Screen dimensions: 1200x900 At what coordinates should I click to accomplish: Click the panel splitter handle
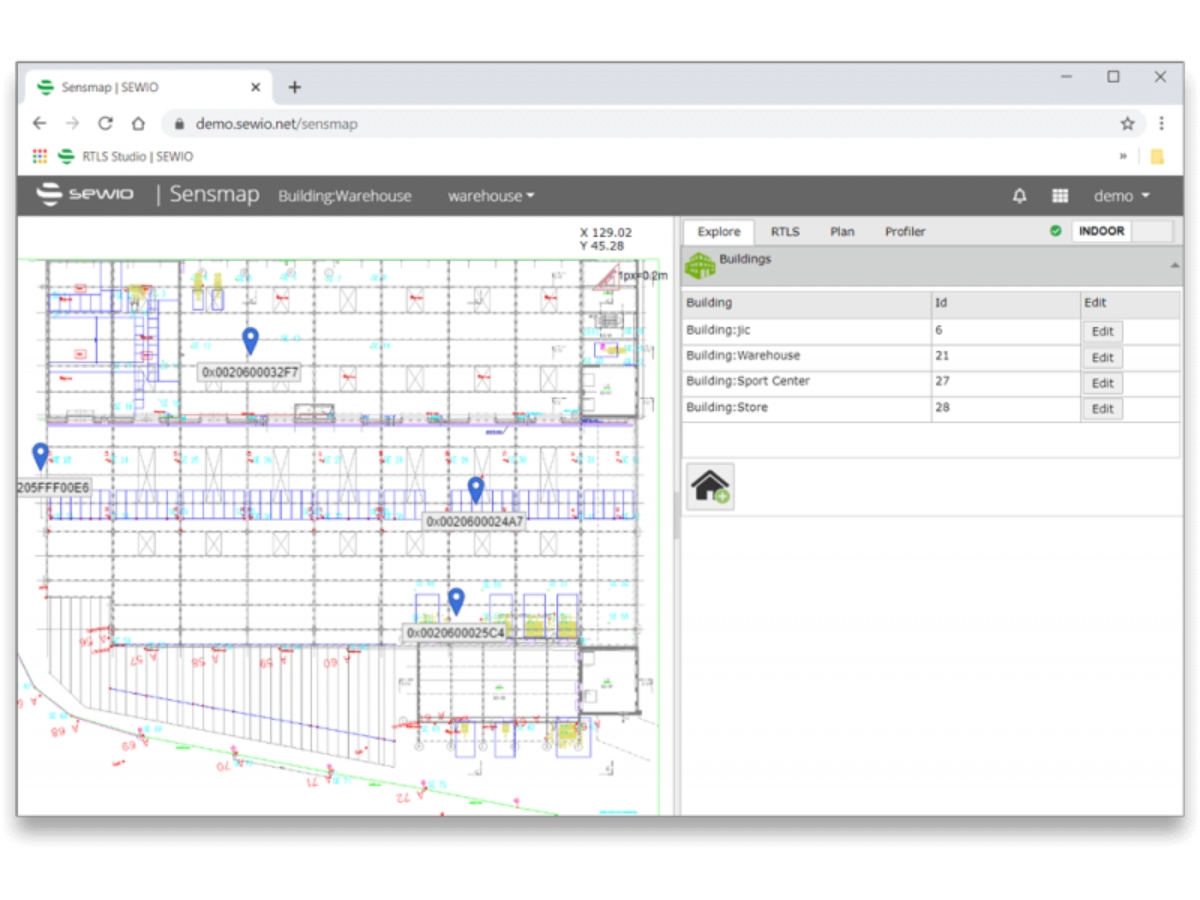tap(677, 516)
